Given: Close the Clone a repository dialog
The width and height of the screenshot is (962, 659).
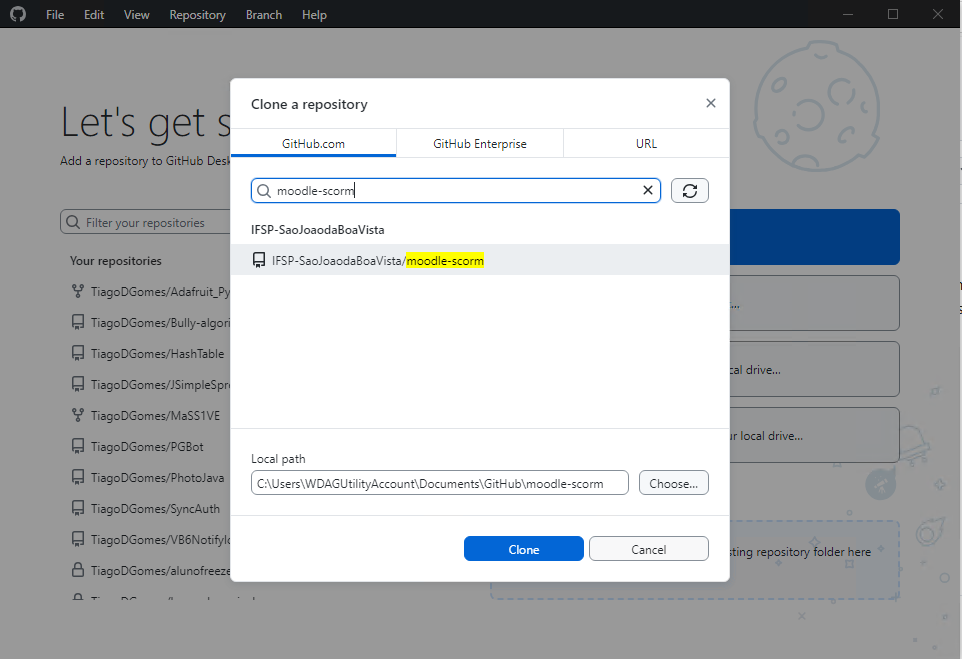Looking at the screenshot, I should pos(710,103).
